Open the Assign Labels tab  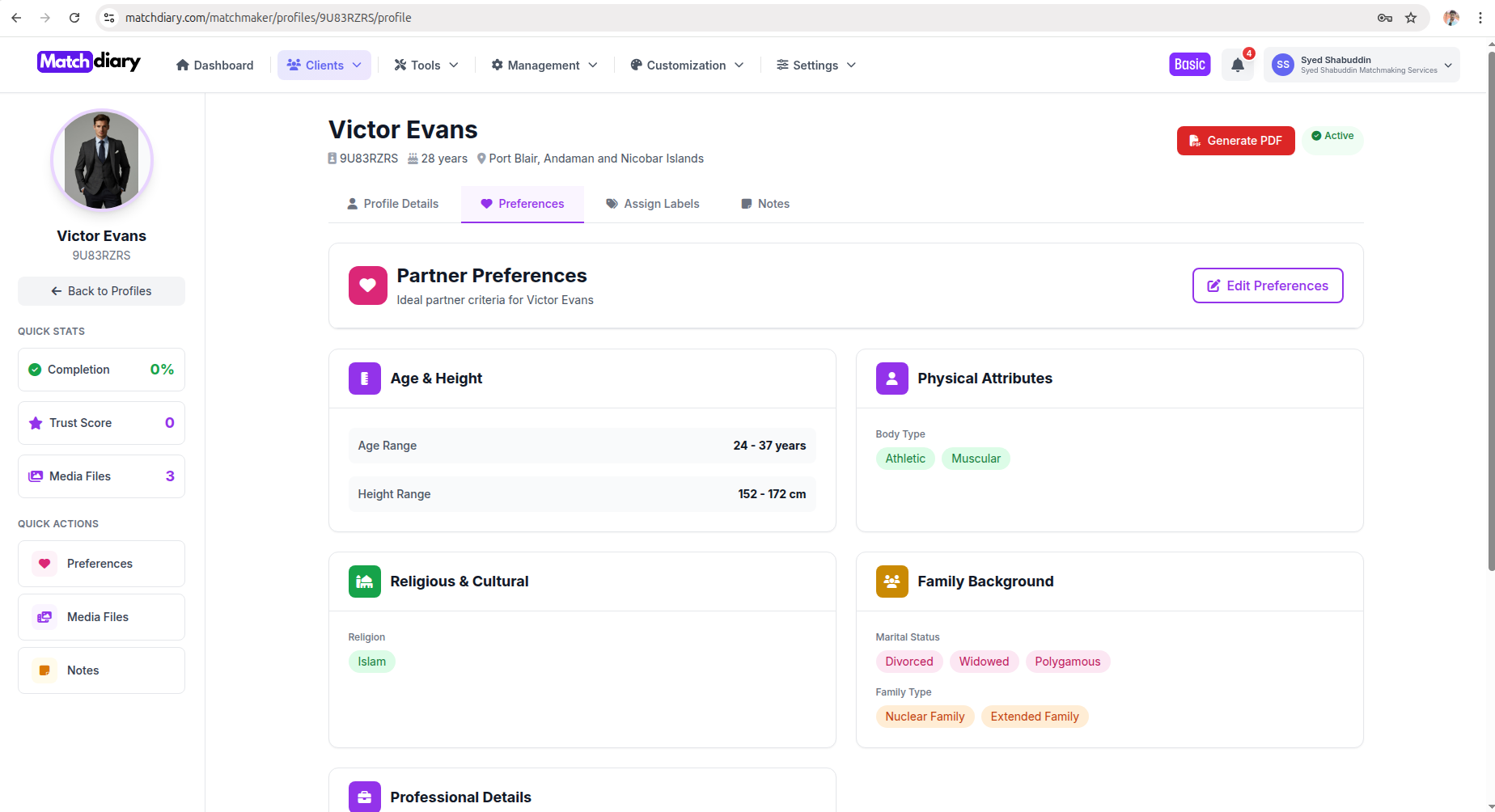pos(652,204)
